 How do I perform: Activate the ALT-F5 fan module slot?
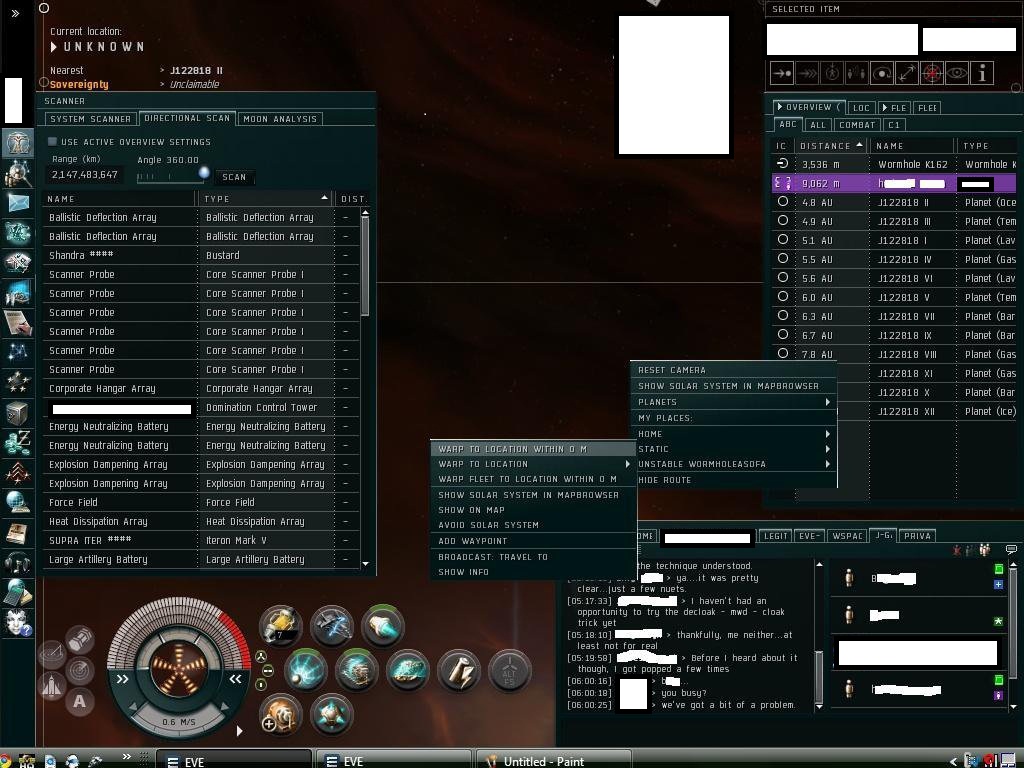point(509,671)
